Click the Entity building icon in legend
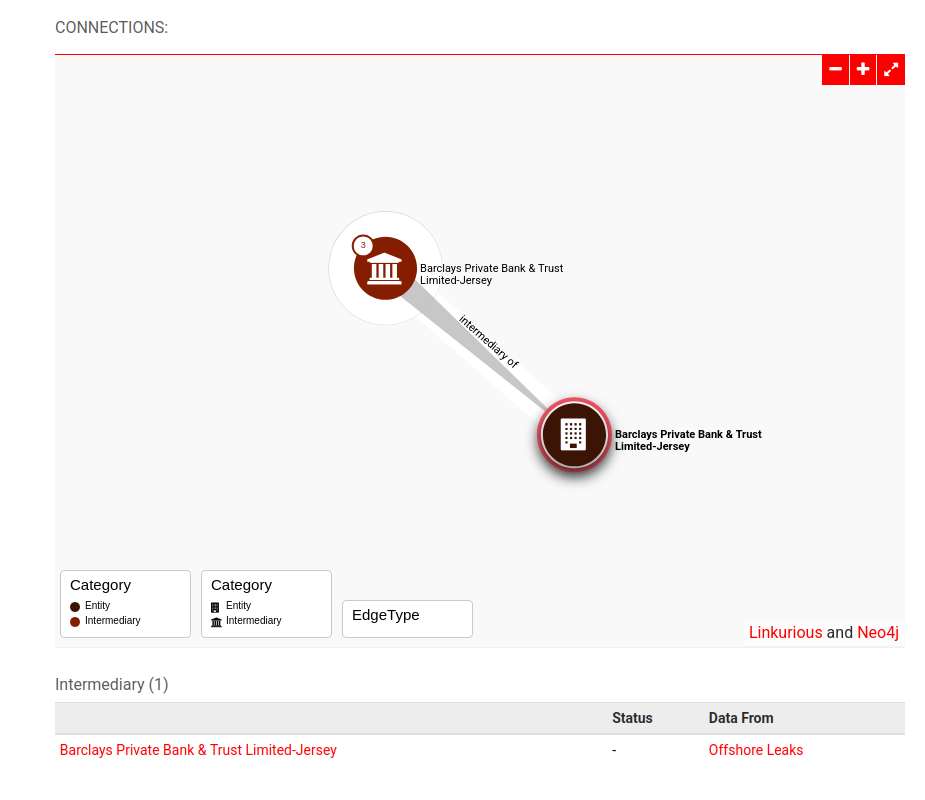This screenshot has height=800, width=925. coord(215,607)
